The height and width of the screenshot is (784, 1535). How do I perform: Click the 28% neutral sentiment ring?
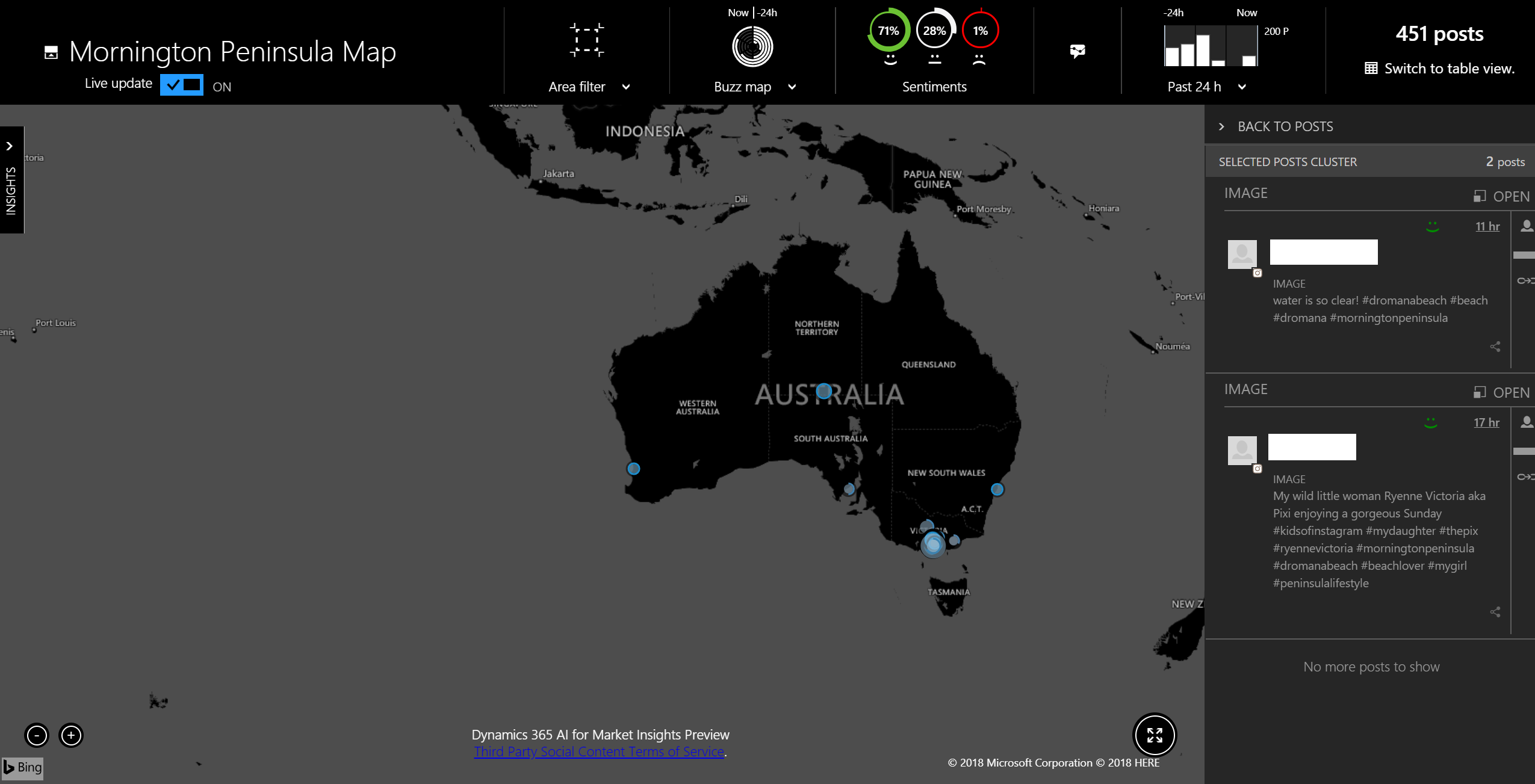tap(934, 31)
